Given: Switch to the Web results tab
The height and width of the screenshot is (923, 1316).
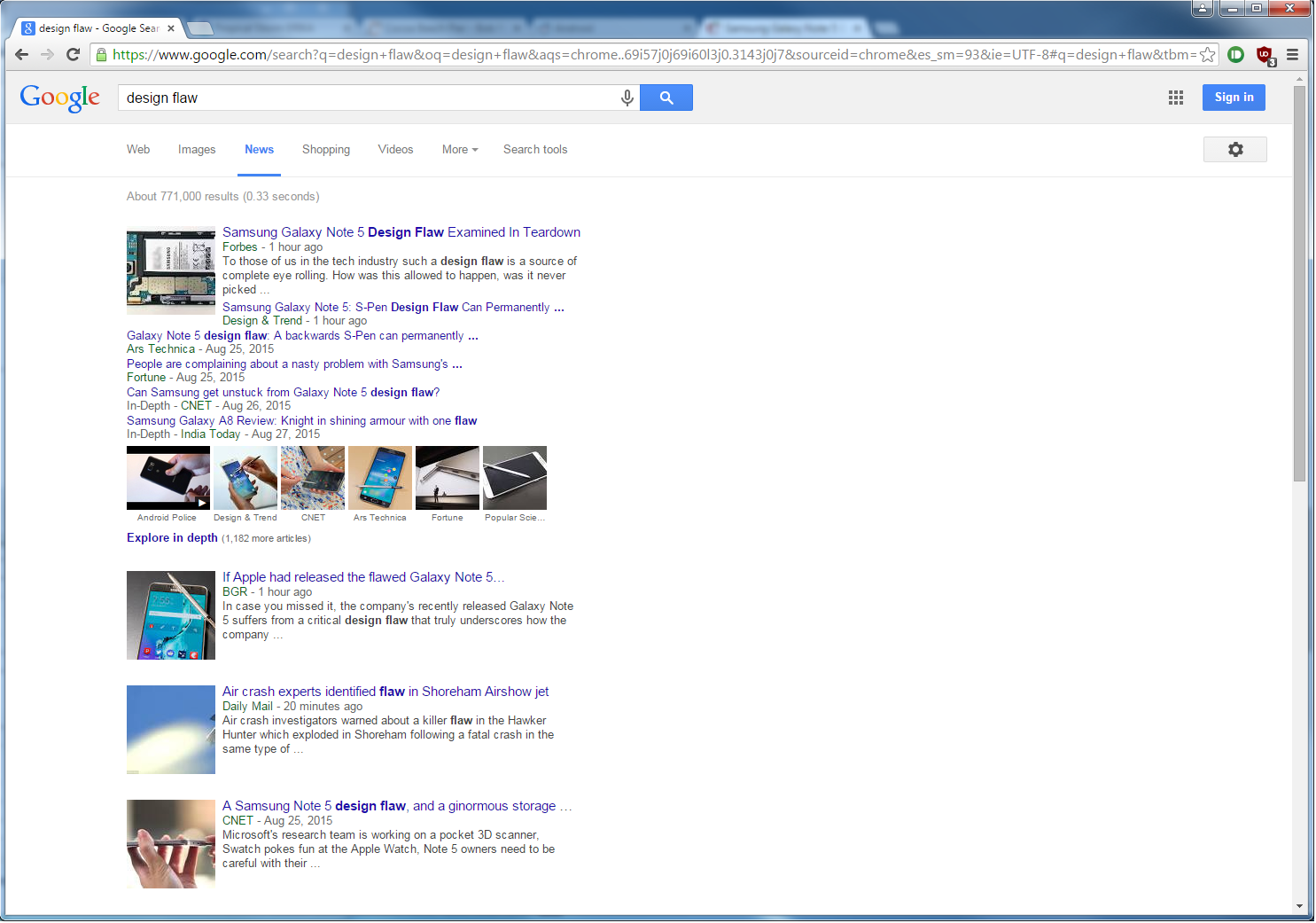Looking at the screenshot, I should 138,150.
